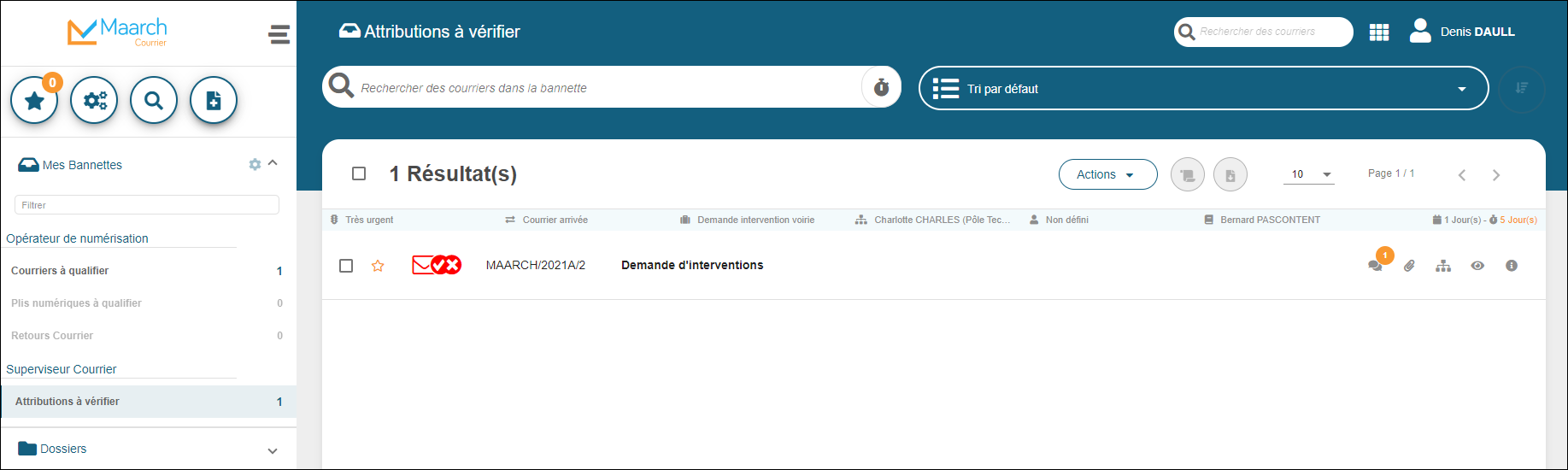1568x470 pixels.
Task: Click the basket search input field
Action: 598,88
